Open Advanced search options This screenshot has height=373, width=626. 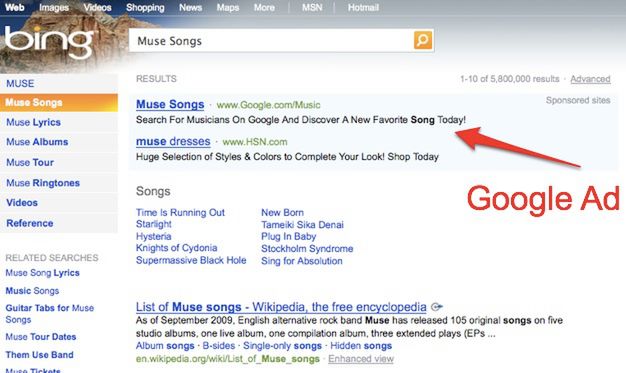tap(590, 79)
